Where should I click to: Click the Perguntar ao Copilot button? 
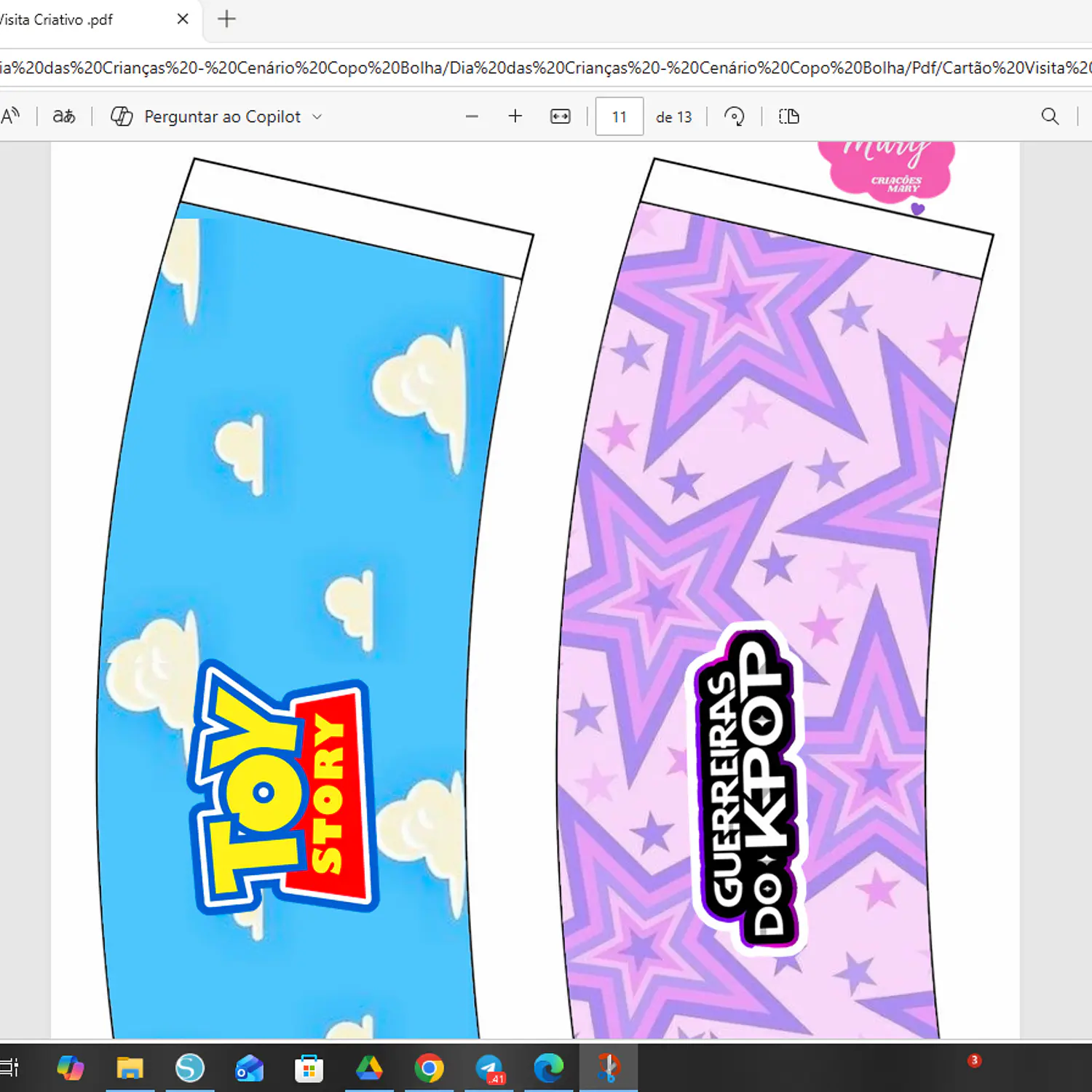coord(215,116)
